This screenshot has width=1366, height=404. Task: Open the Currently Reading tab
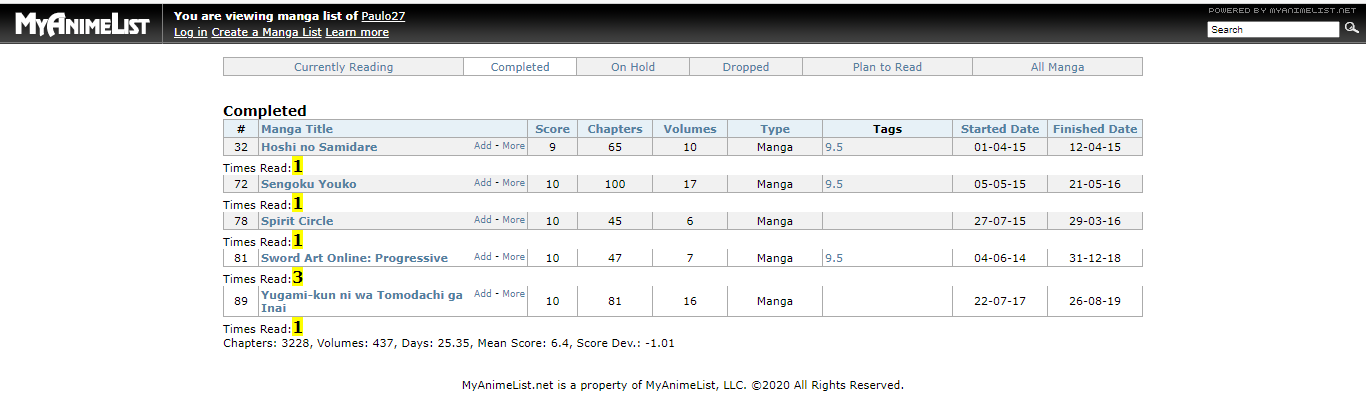343,67
